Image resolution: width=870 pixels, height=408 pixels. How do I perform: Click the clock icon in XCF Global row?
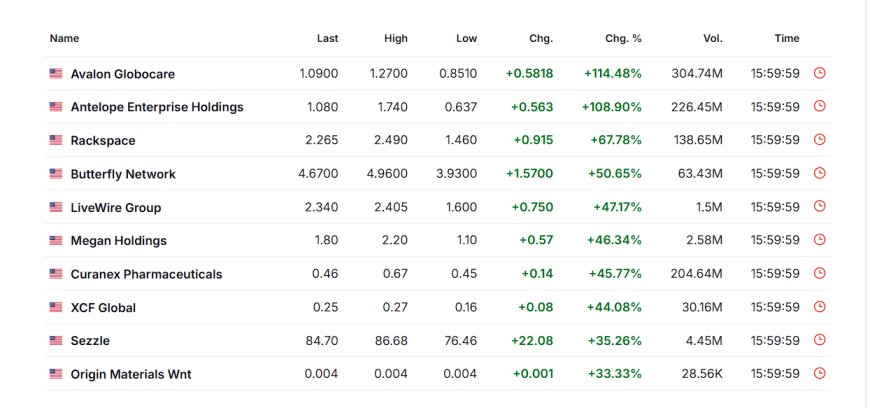click(819, 306)
